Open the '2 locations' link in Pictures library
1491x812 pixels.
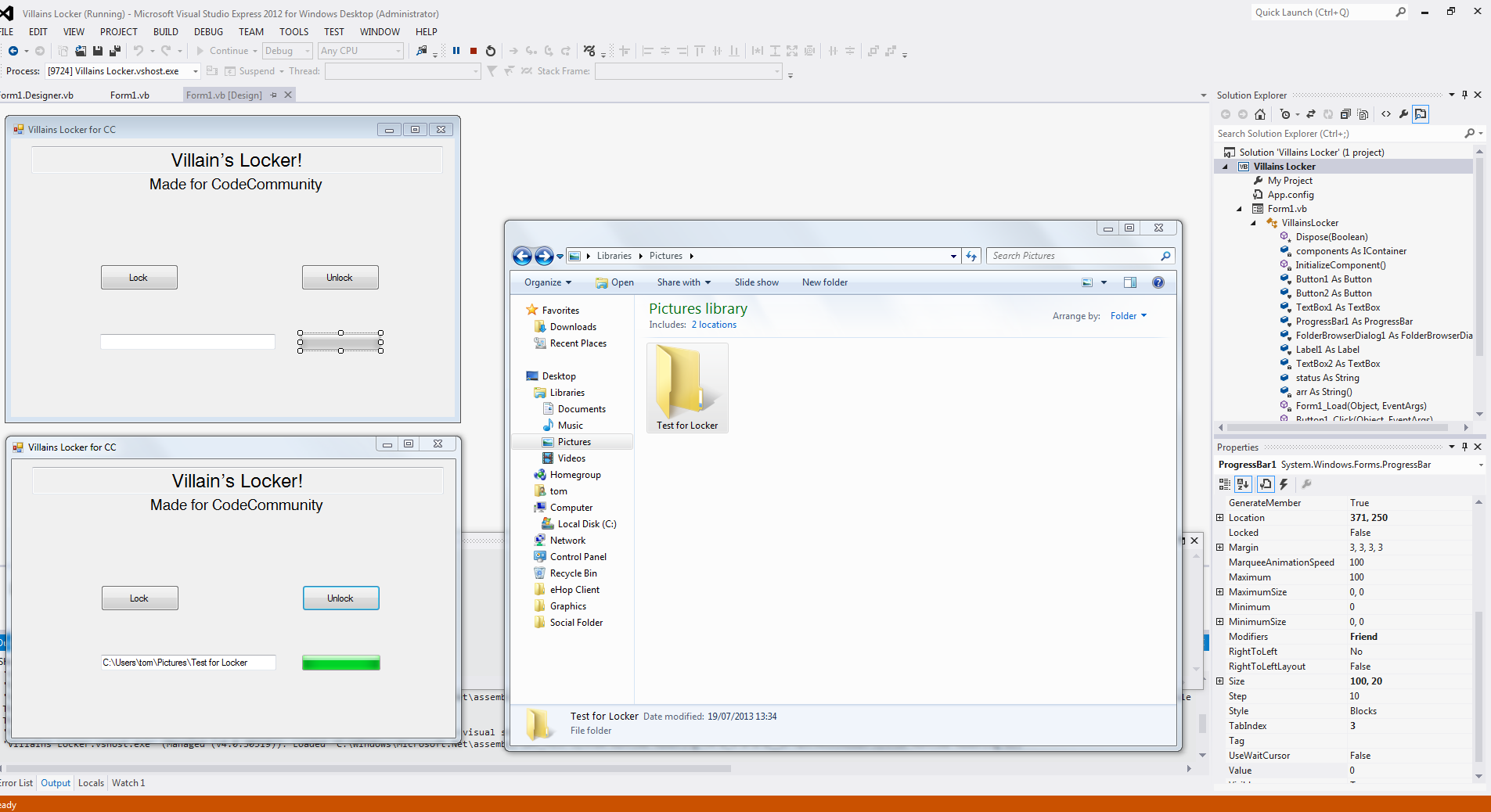pos(714,325)
